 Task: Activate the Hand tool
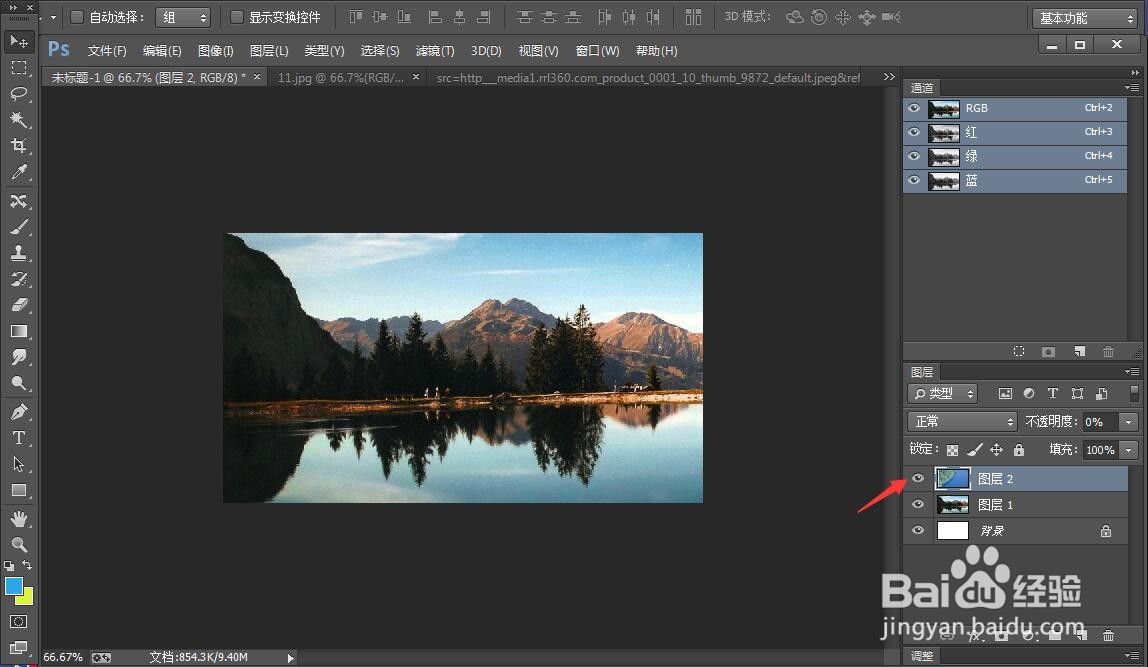[19, 518]
